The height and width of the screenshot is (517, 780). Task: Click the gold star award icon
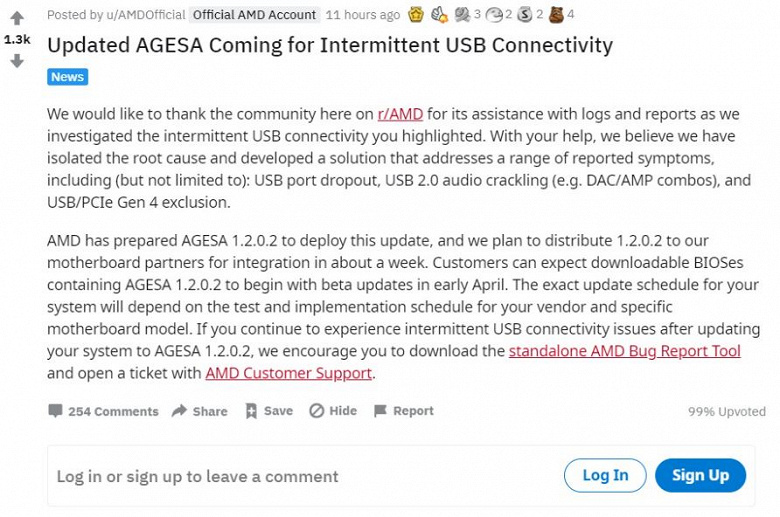click(416, 14)
